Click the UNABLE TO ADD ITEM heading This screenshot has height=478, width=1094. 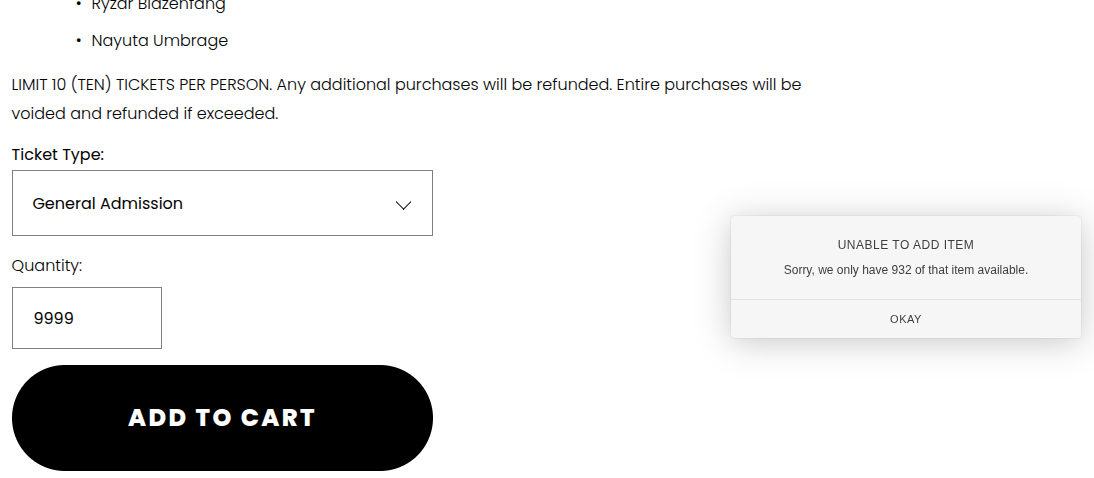coord(905,244)
